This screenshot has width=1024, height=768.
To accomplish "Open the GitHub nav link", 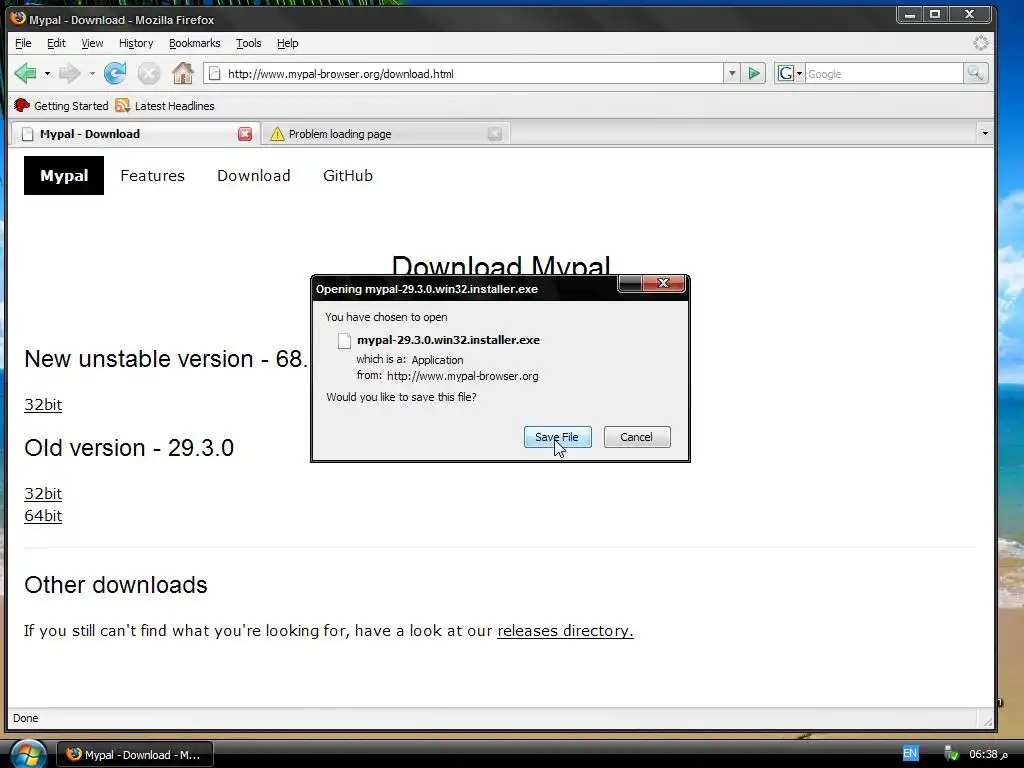I will pyautogui.click(x=347, y=176).
